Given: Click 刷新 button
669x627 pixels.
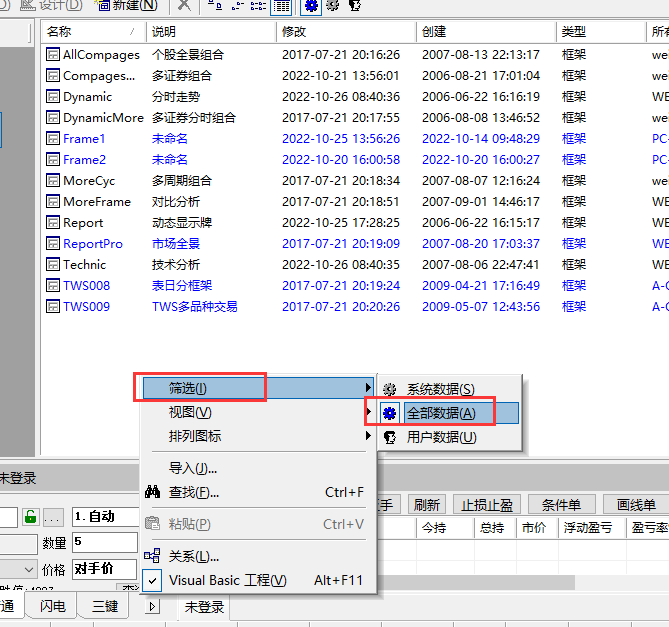Looking at the screenshot, I should (427, 505).
